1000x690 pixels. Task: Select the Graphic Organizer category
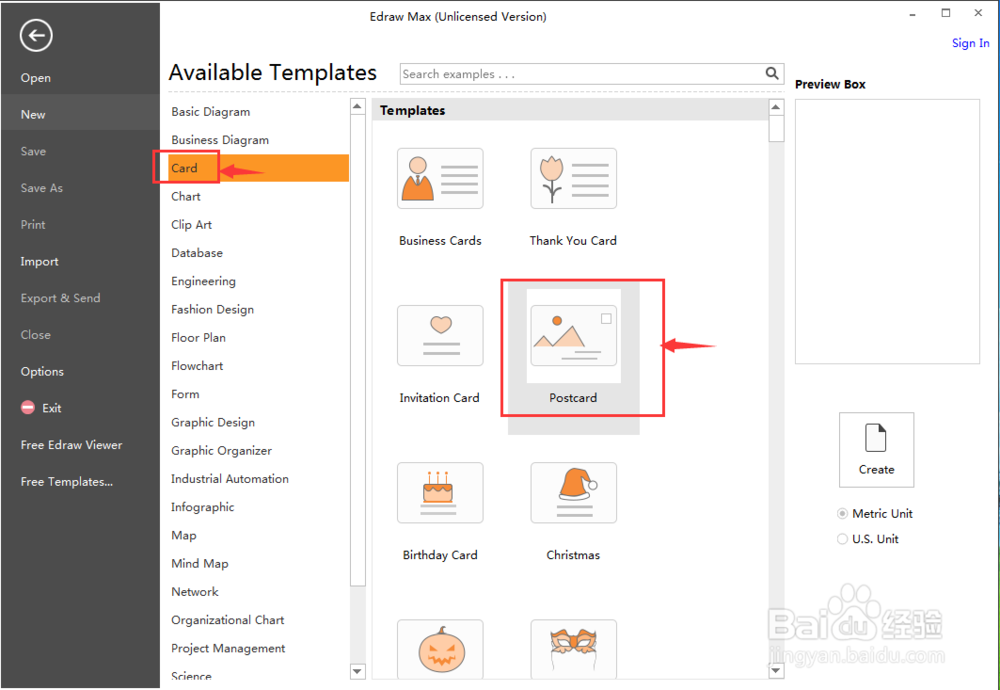[x=221, y=450]
